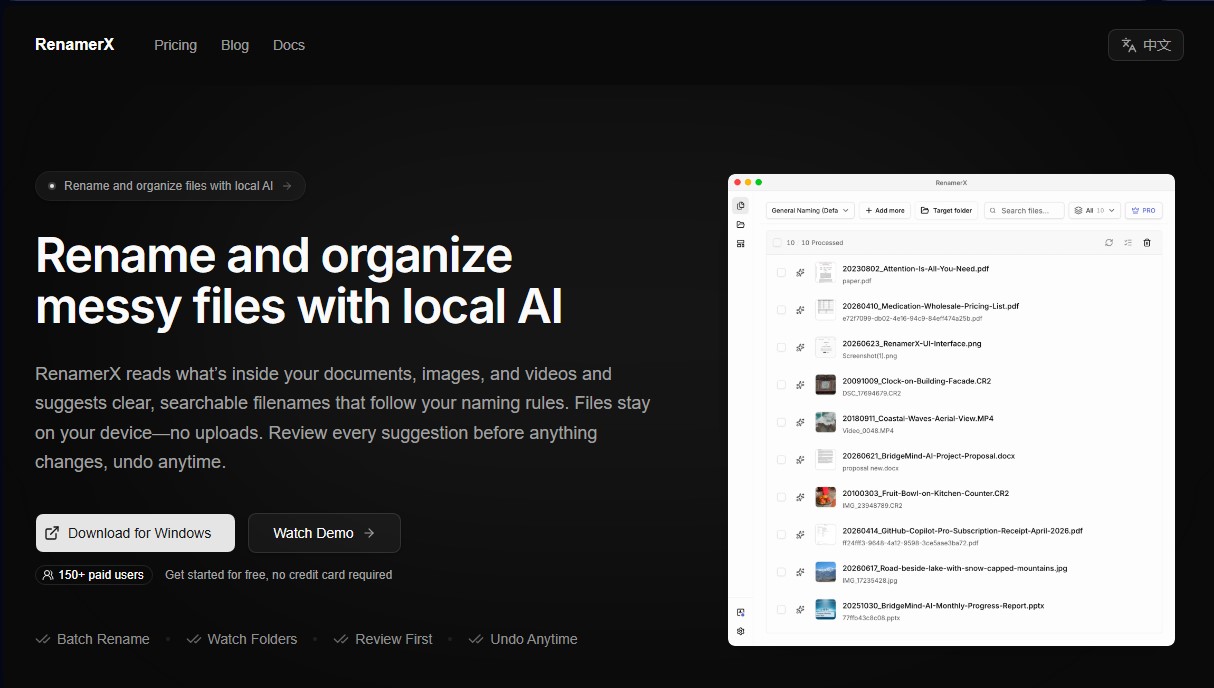This screenshot has width=1214, height=688.
Task: Click original name Screenshot(1).png
Action: pos(870,355)
